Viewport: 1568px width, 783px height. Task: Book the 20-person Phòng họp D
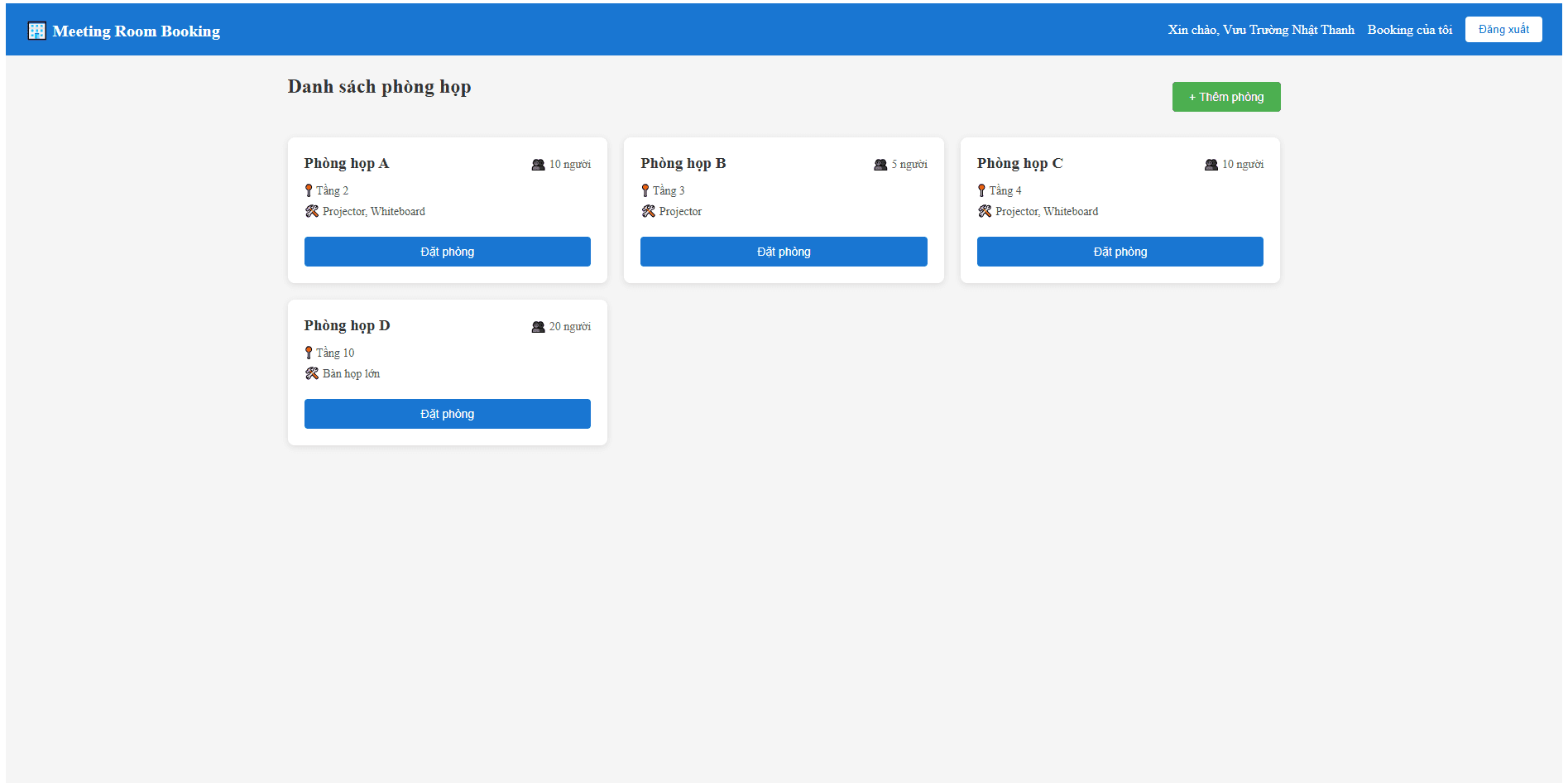pyautogui.click(x=447, y=414)
